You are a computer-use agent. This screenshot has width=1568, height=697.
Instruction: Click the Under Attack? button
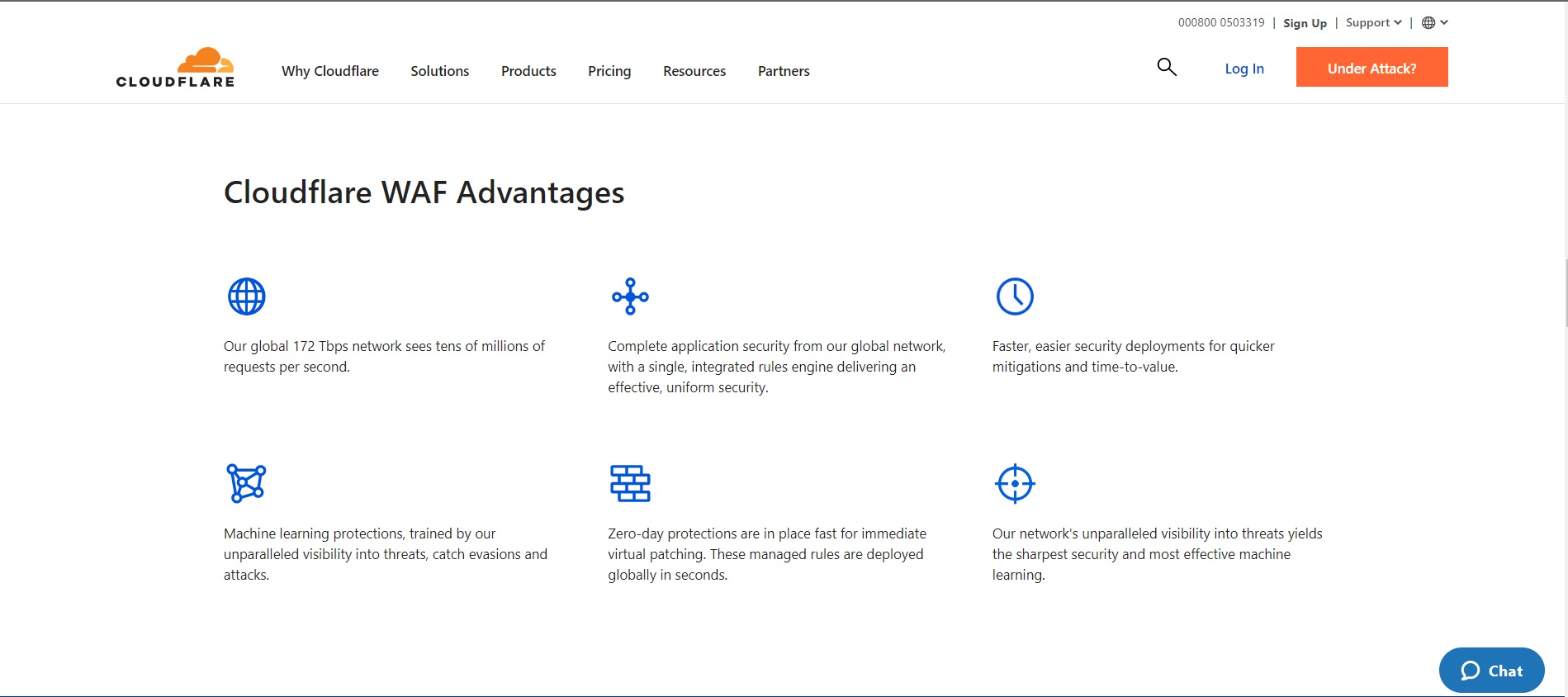[x=1371, y=67]
